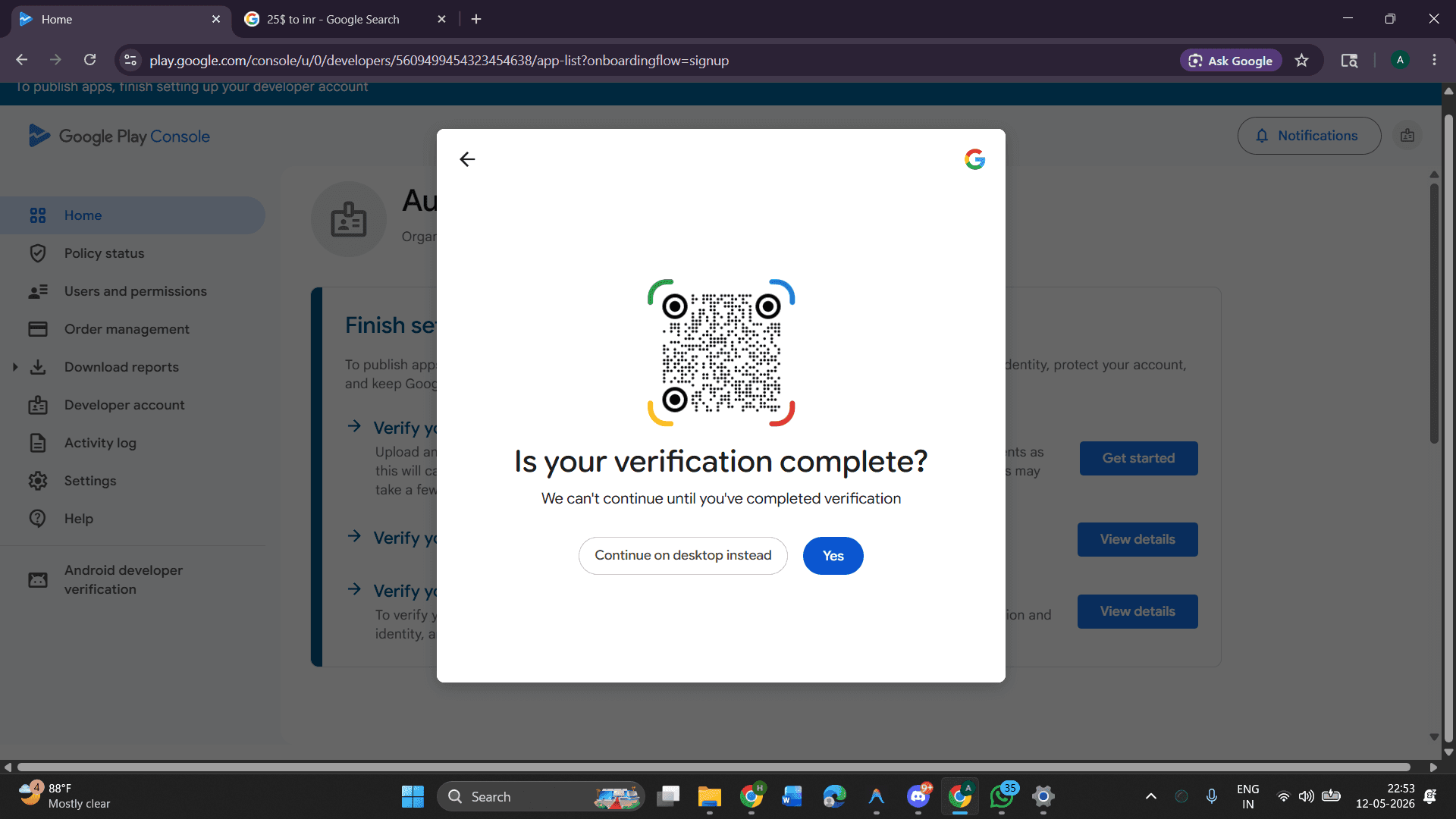Open a new browser tab

(x=476, y=19)
